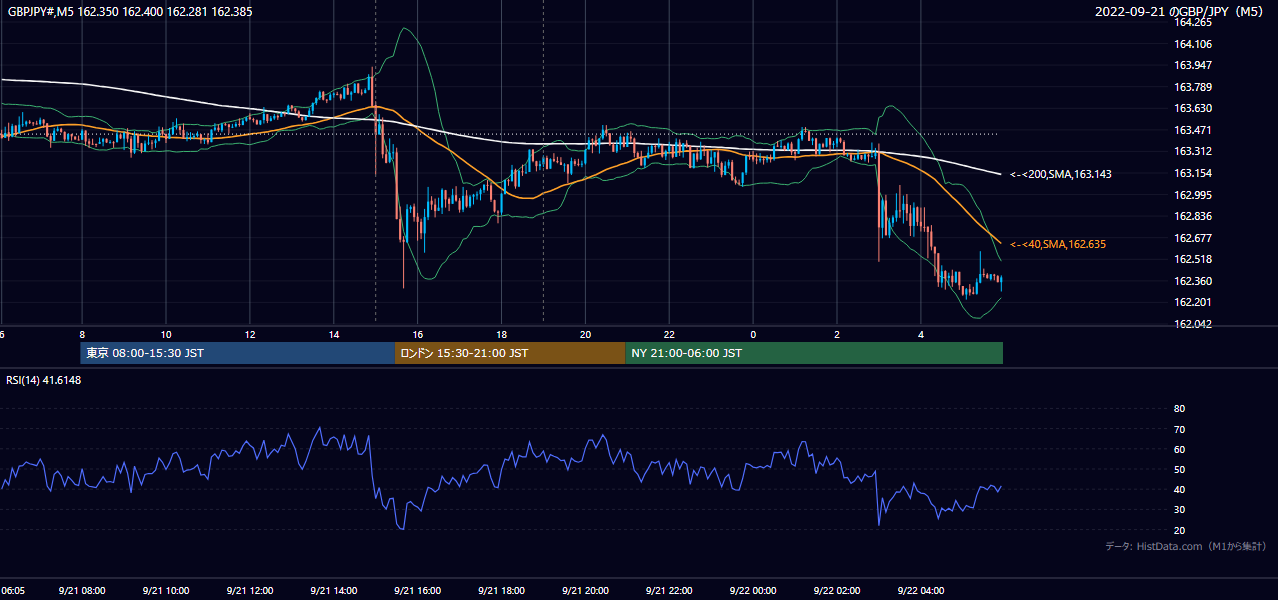Click the 9/22 02:00 time label
This screenshot has height=600, width=1278.
tap(838, 591)
